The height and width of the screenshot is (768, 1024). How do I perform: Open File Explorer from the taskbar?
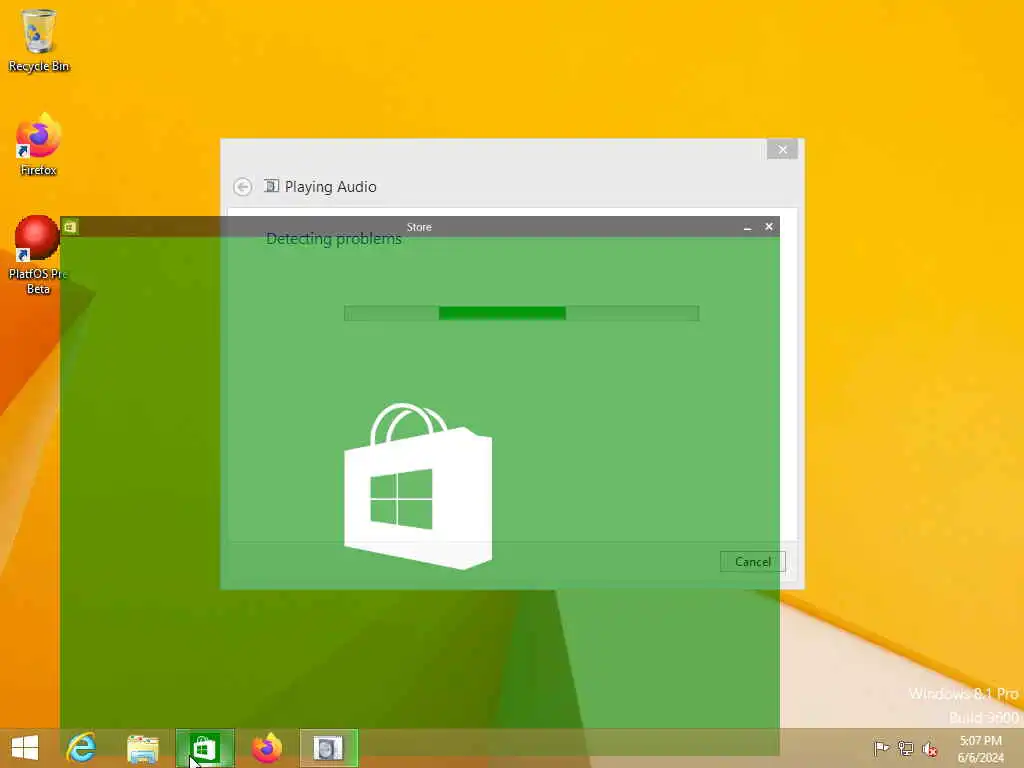tap(143, 748)
